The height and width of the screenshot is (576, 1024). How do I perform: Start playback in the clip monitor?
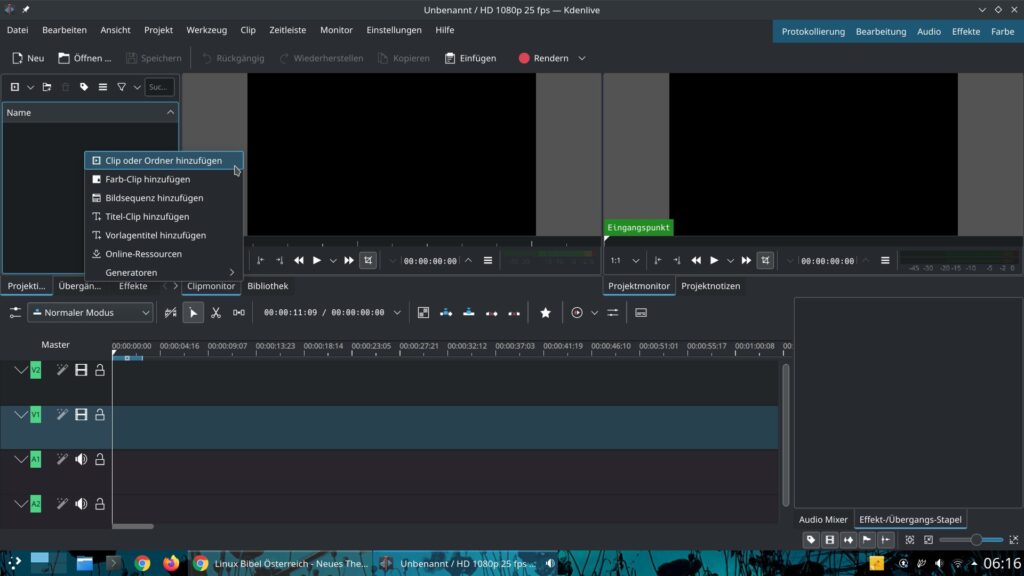[x=317, y=261]
